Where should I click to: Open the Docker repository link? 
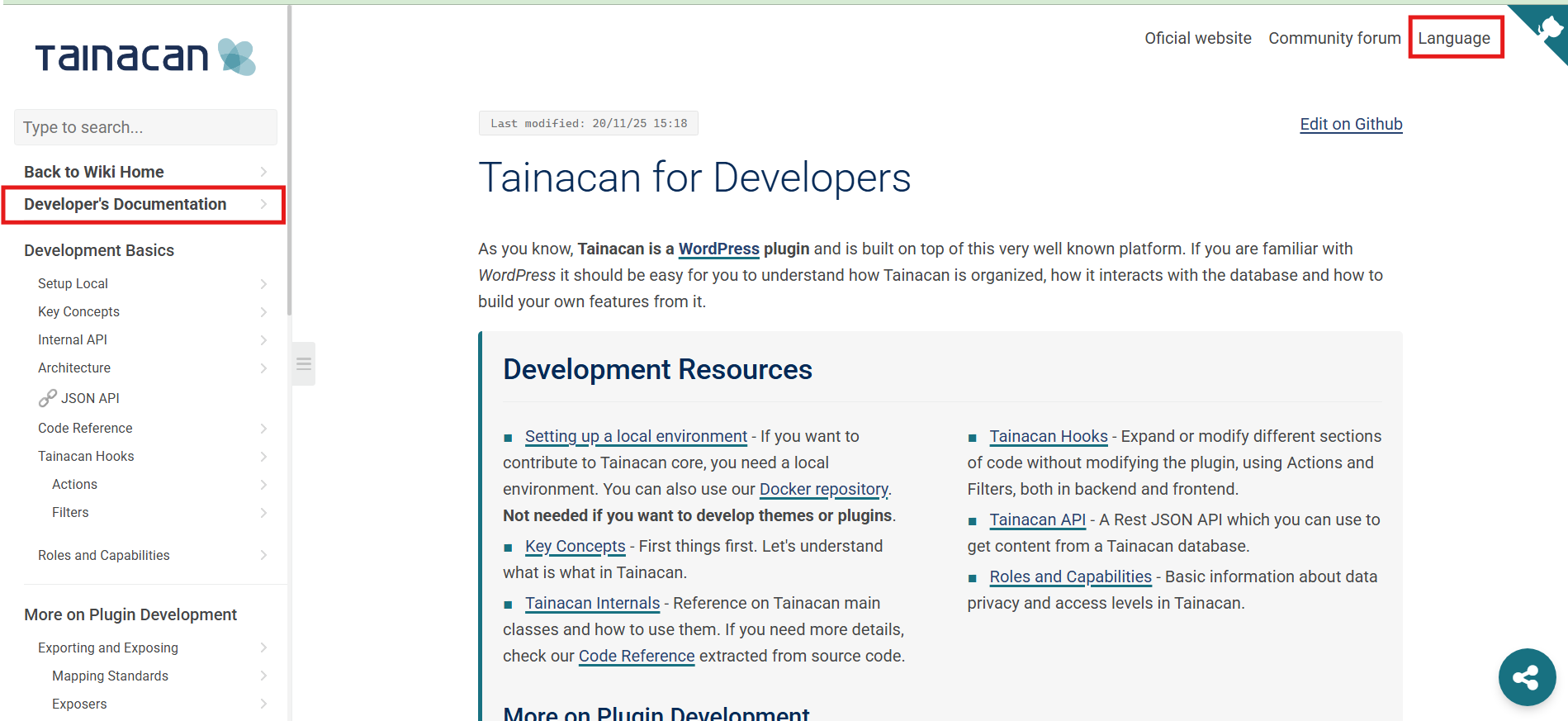(823, 489)
